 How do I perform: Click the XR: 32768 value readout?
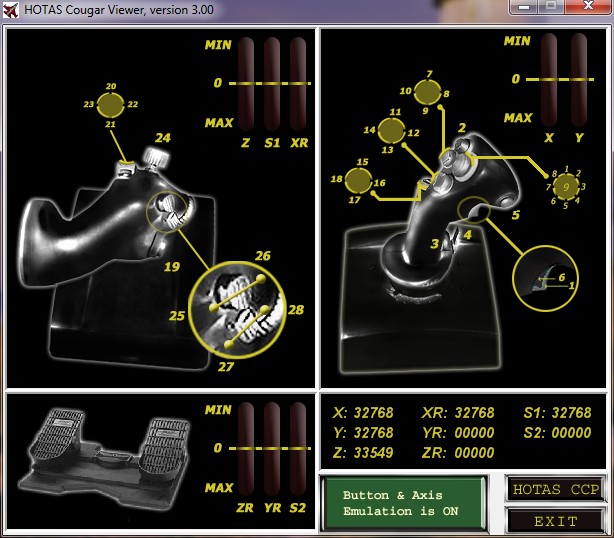(x=458, y=413)
